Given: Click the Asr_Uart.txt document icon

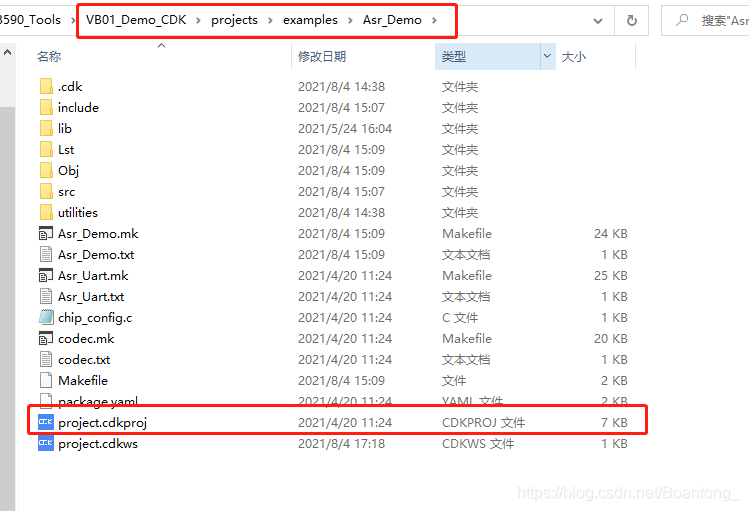Looking at the screenshot, I should (x=46, y=297).
